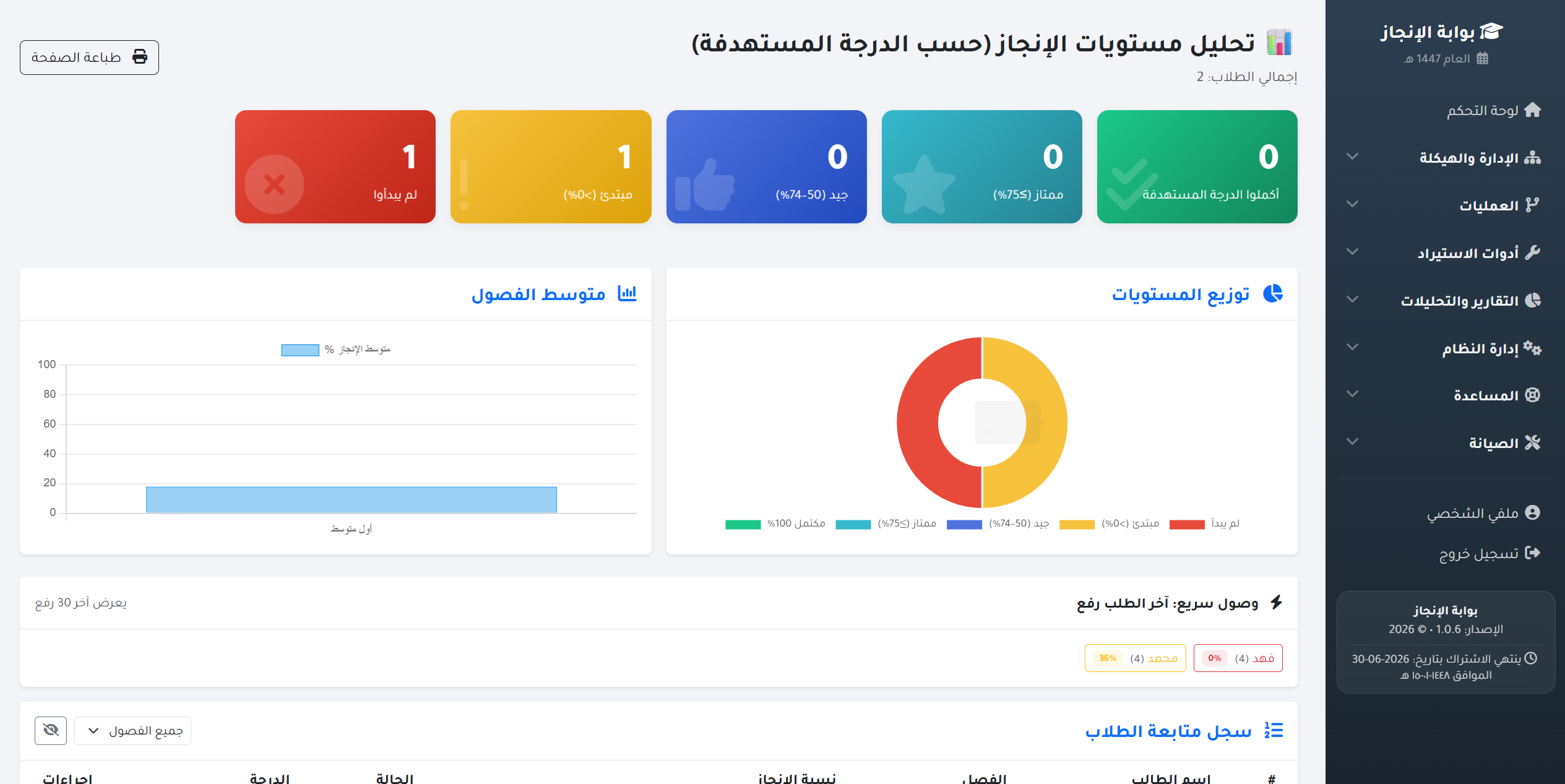The height and width of the screenshot is (784, 1565).
Task: Toggle the متوسط الإنجاز % bar legend
Action: pos(335,350)
